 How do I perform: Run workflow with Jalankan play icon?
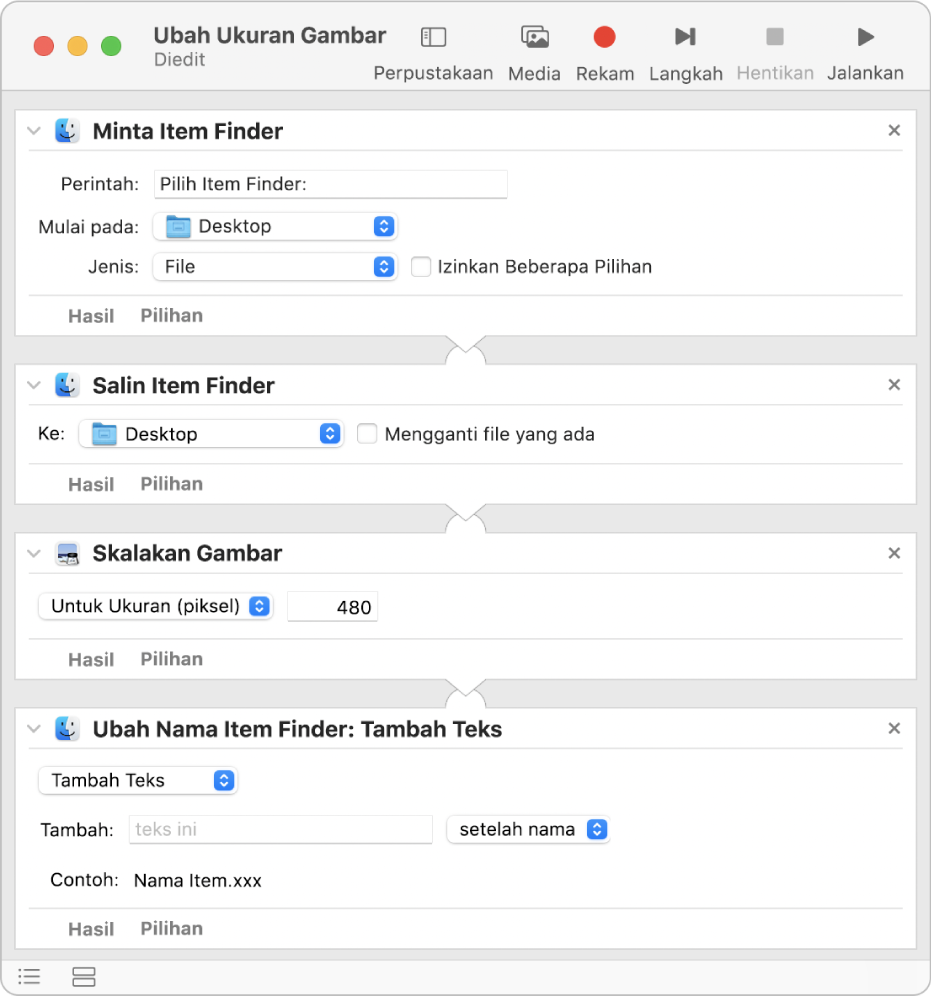point(865,38)
